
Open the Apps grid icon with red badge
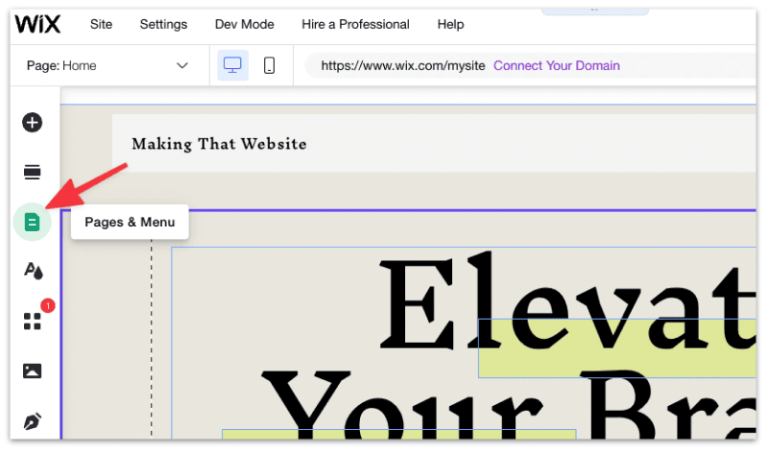(x=32, y=321)
